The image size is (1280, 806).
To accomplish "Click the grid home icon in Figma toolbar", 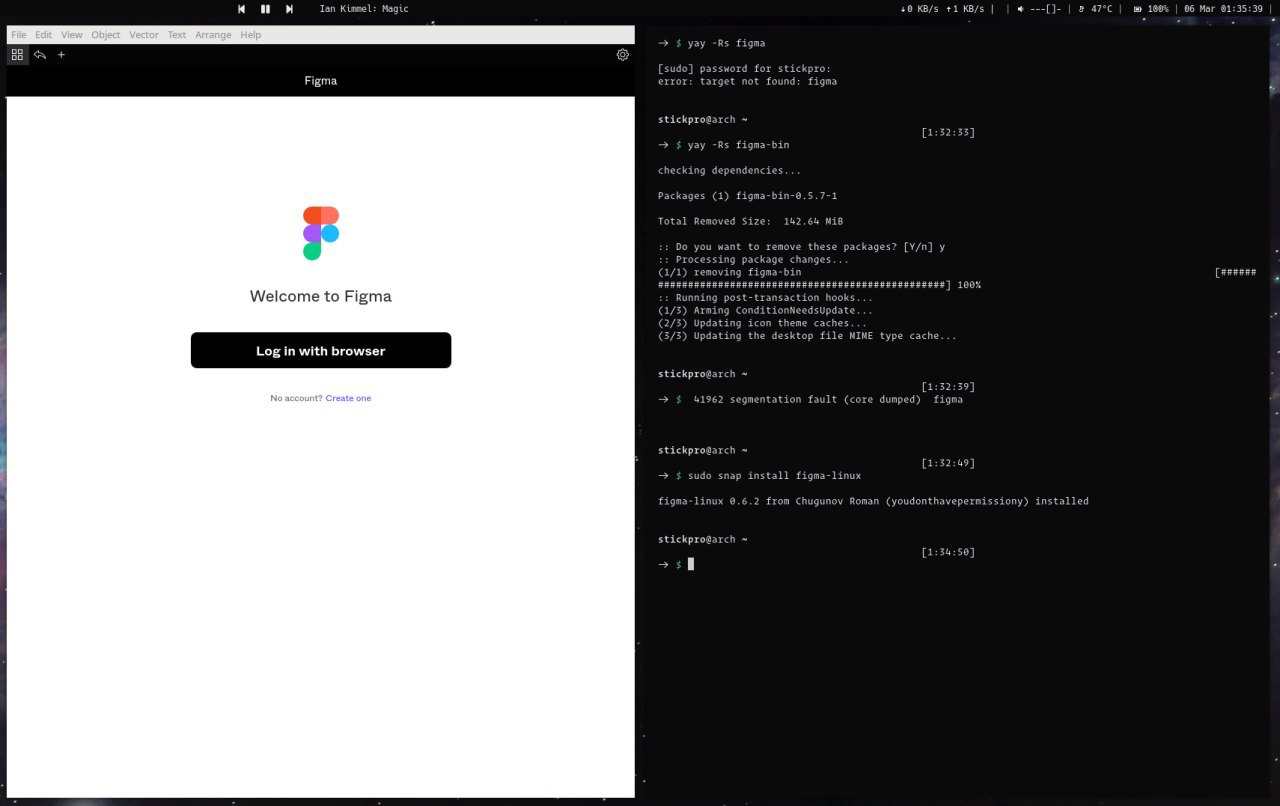I will [17, 55].
